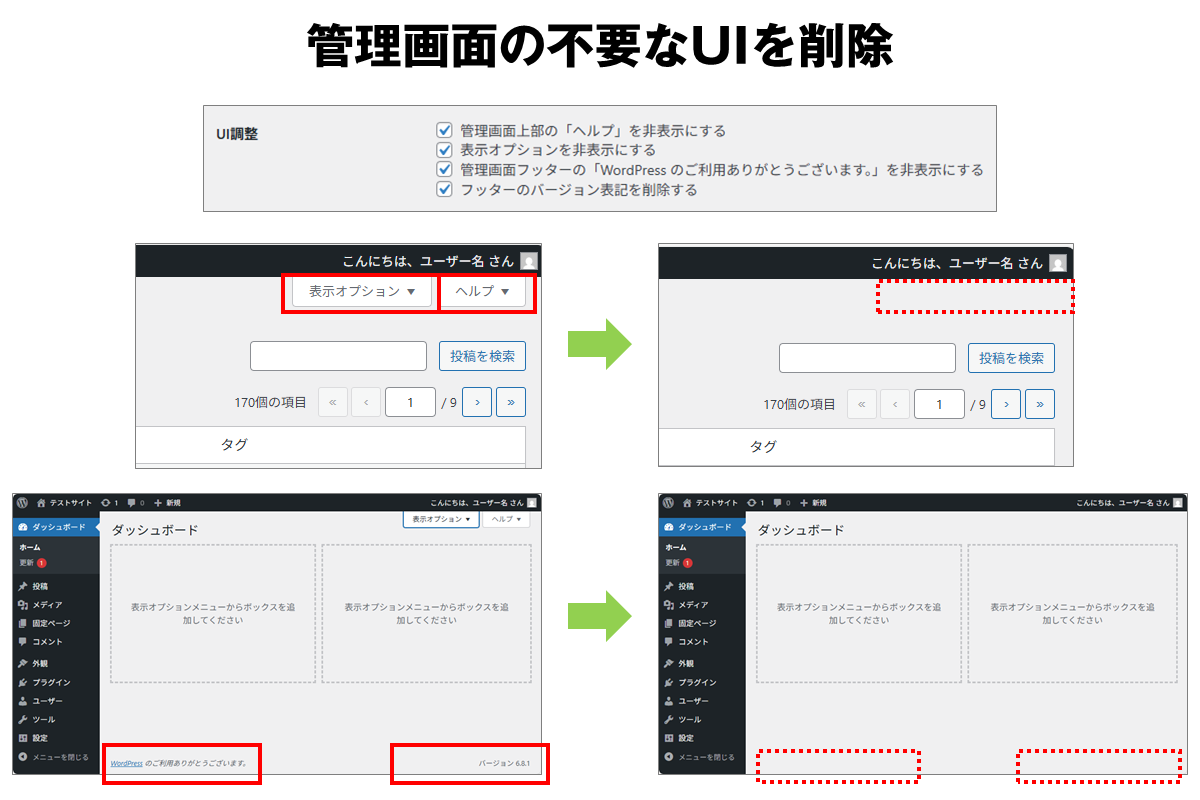Image resolution: width=1200 pixels, height=800 pixels.
Task: Click the search input in the right post-list screenshot
Action: click(867, 358)
